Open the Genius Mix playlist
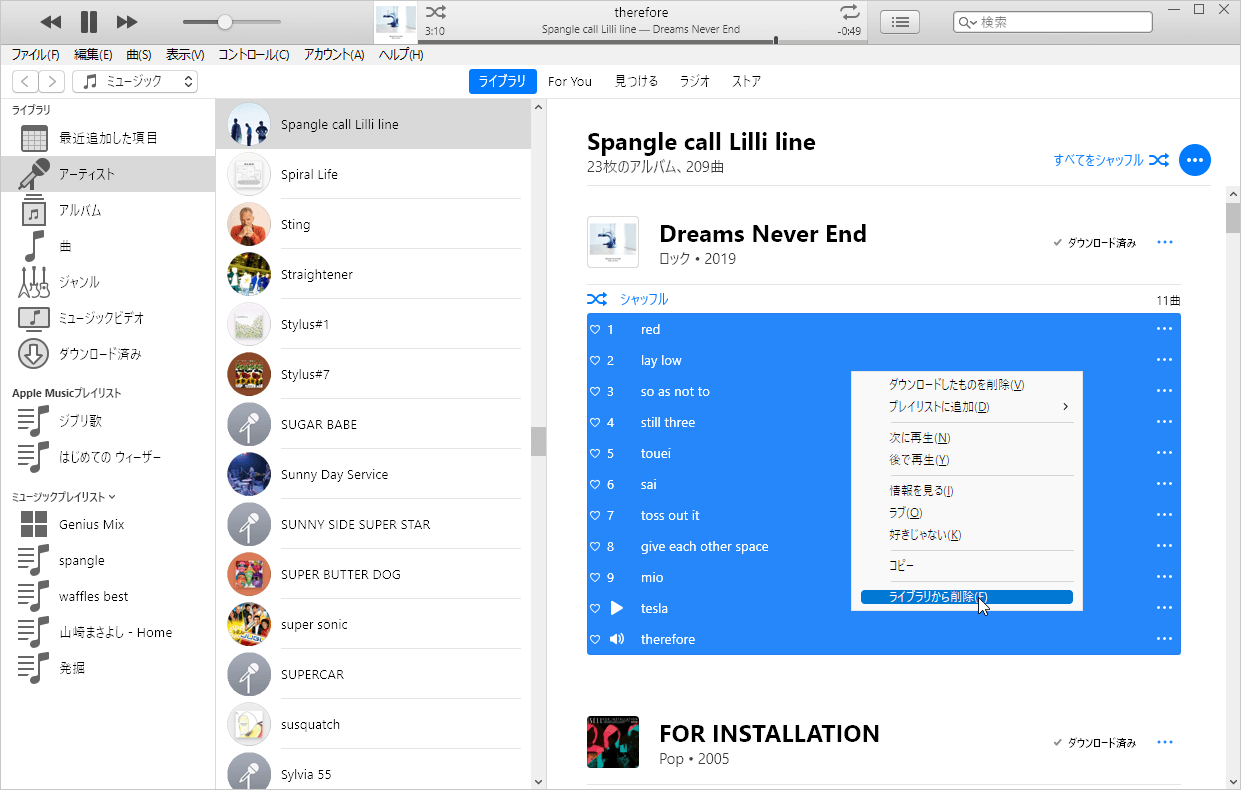This screenshot has width=1241, height=790. point(108,524)
